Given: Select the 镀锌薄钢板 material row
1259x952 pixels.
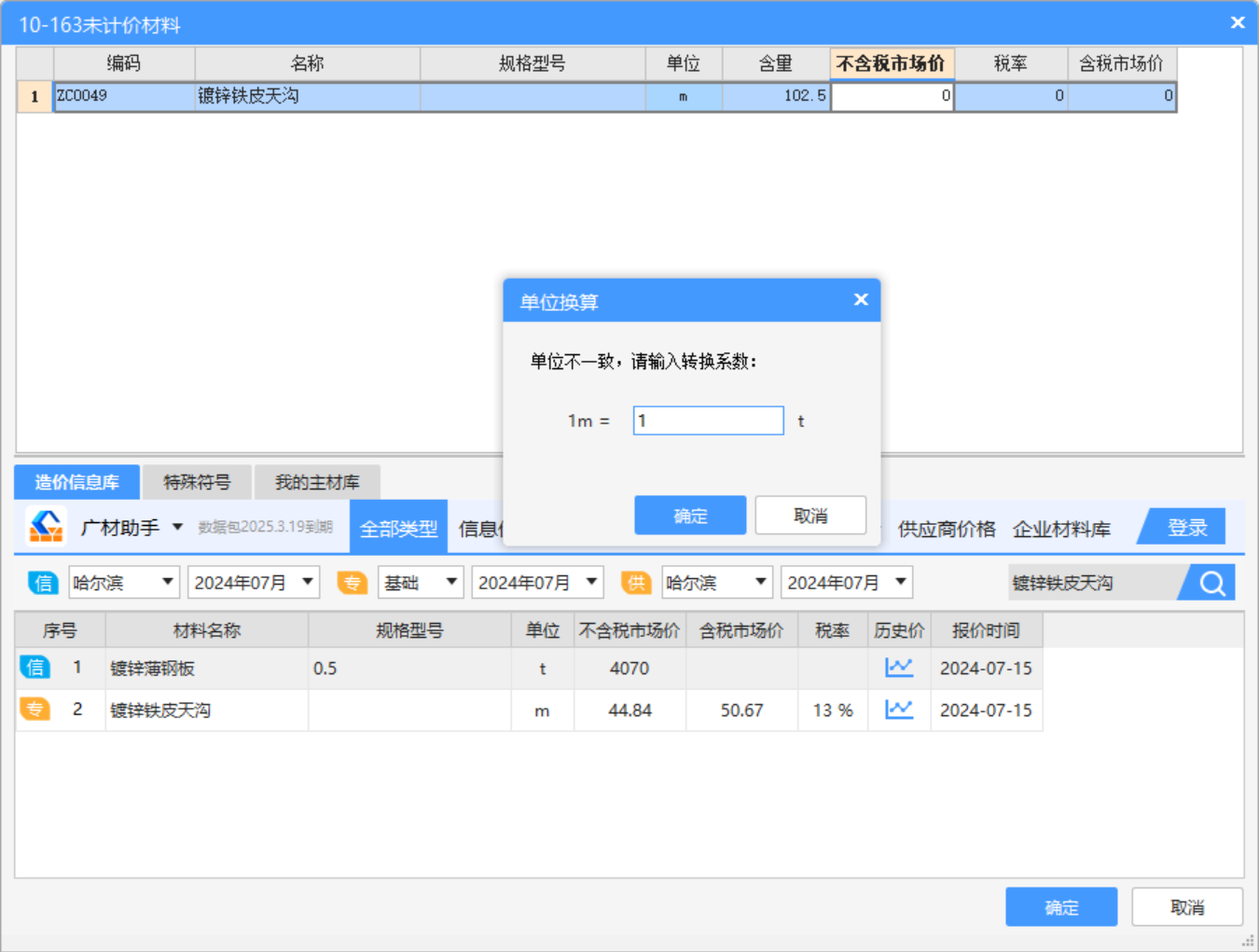Looking at the screenshot, I should tap(529, 669).
